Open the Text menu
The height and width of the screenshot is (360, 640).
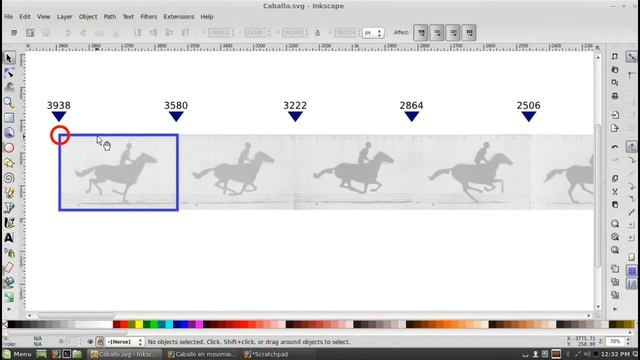[128, 17]
